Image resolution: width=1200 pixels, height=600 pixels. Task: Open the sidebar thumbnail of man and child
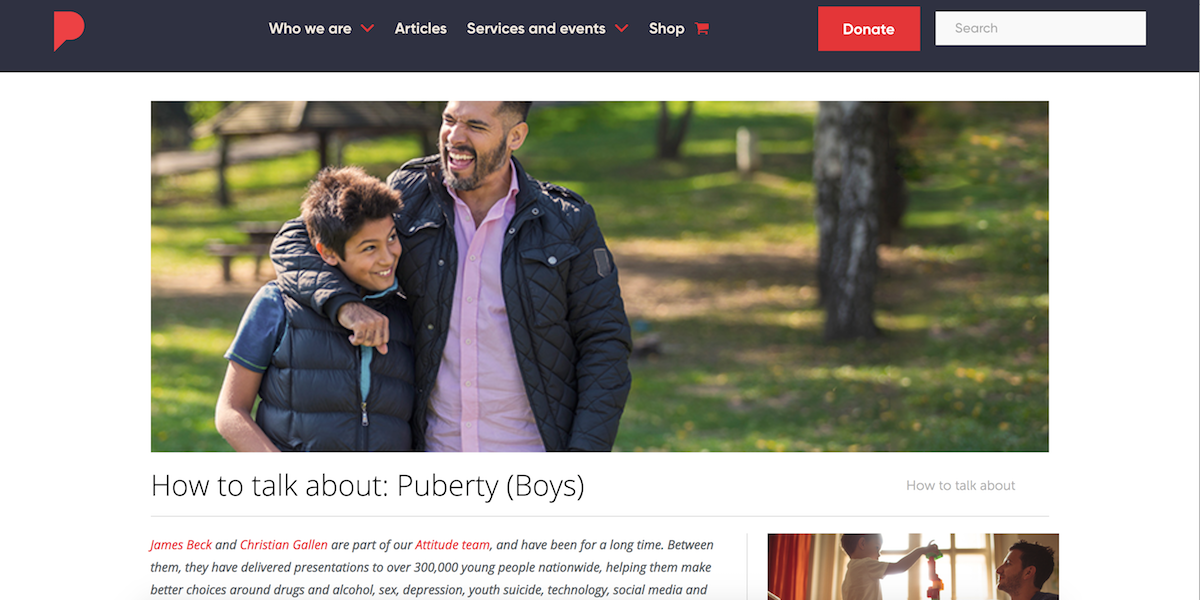(913, 566)
